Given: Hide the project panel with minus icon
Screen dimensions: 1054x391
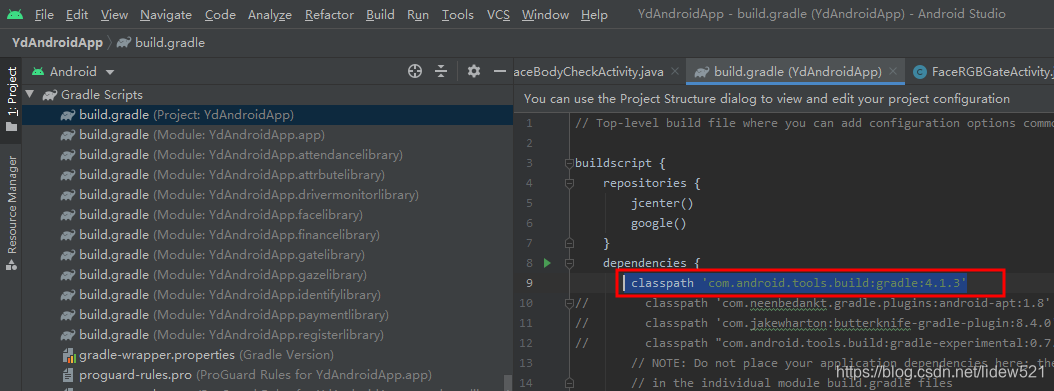Looking at the screenshot, I should click(499, 71).
